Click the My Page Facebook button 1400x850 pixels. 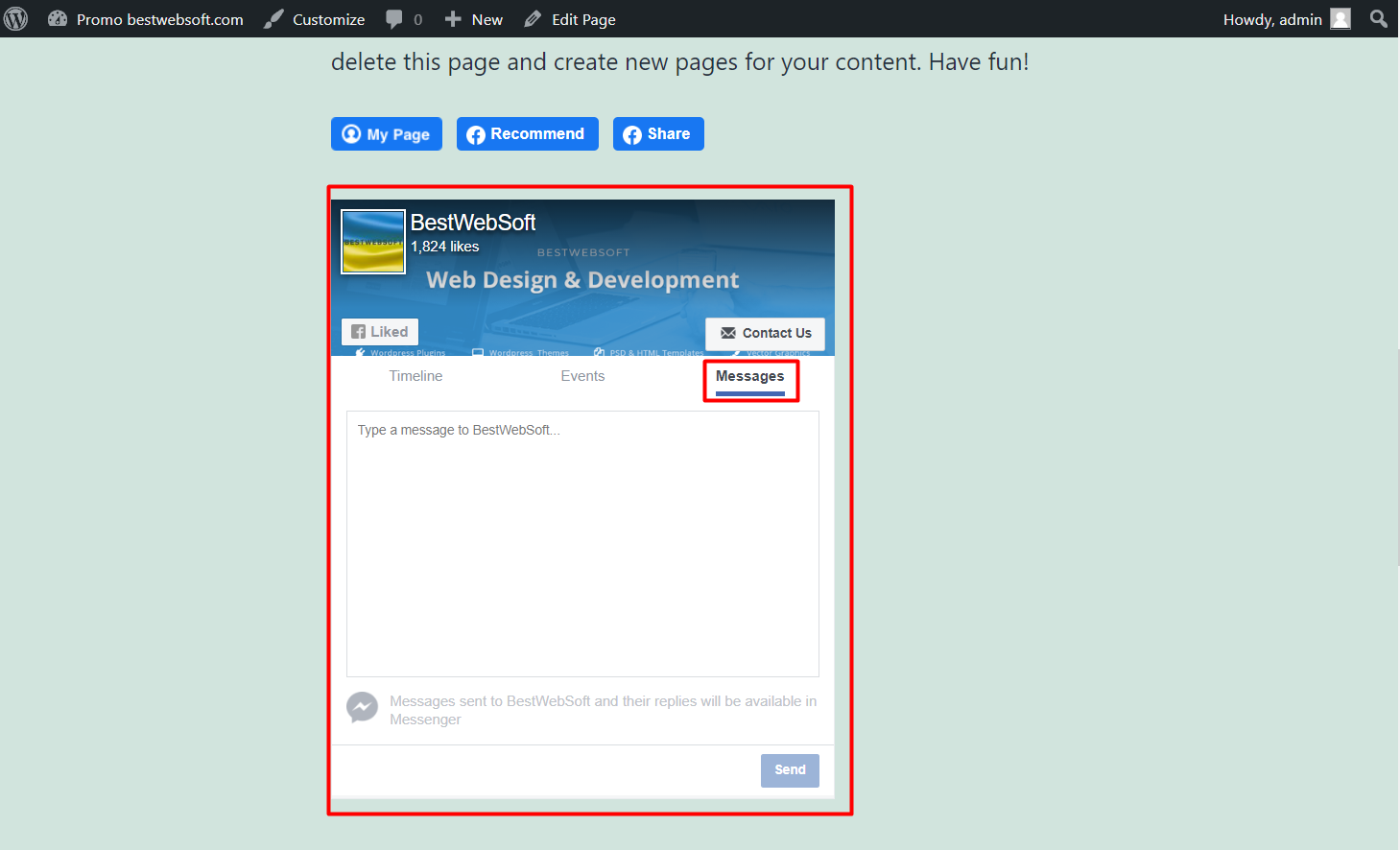click(387, 134)
